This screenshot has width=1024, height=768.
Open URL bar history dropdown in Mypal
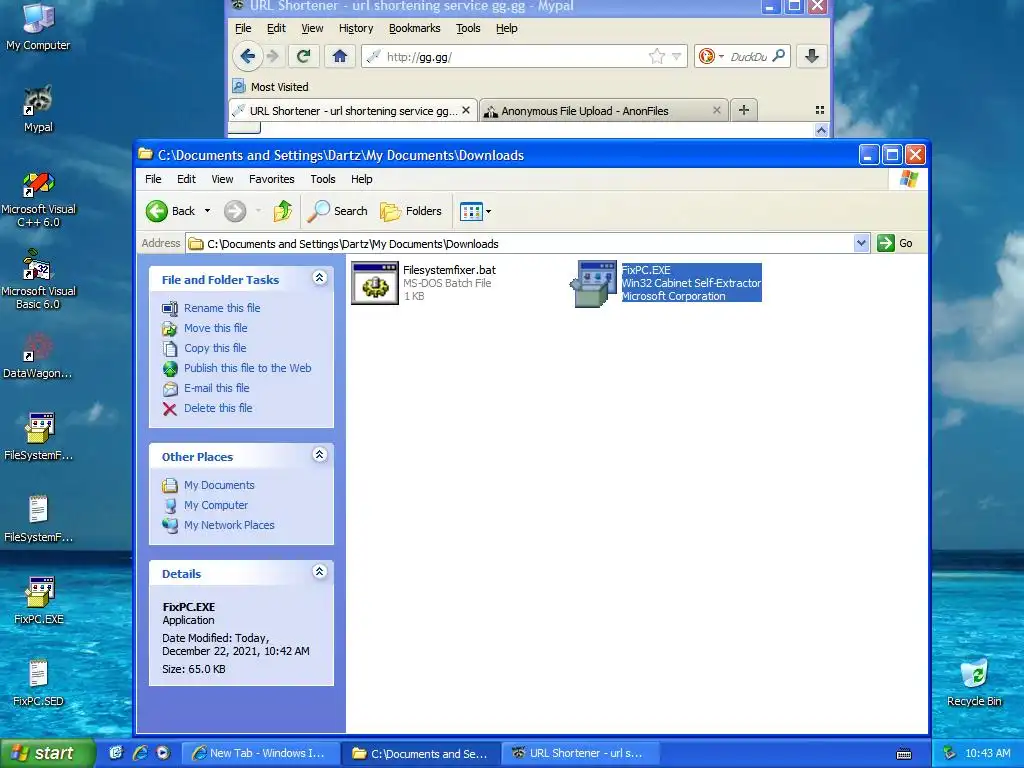pyautogui.click(x=677, y=56)
